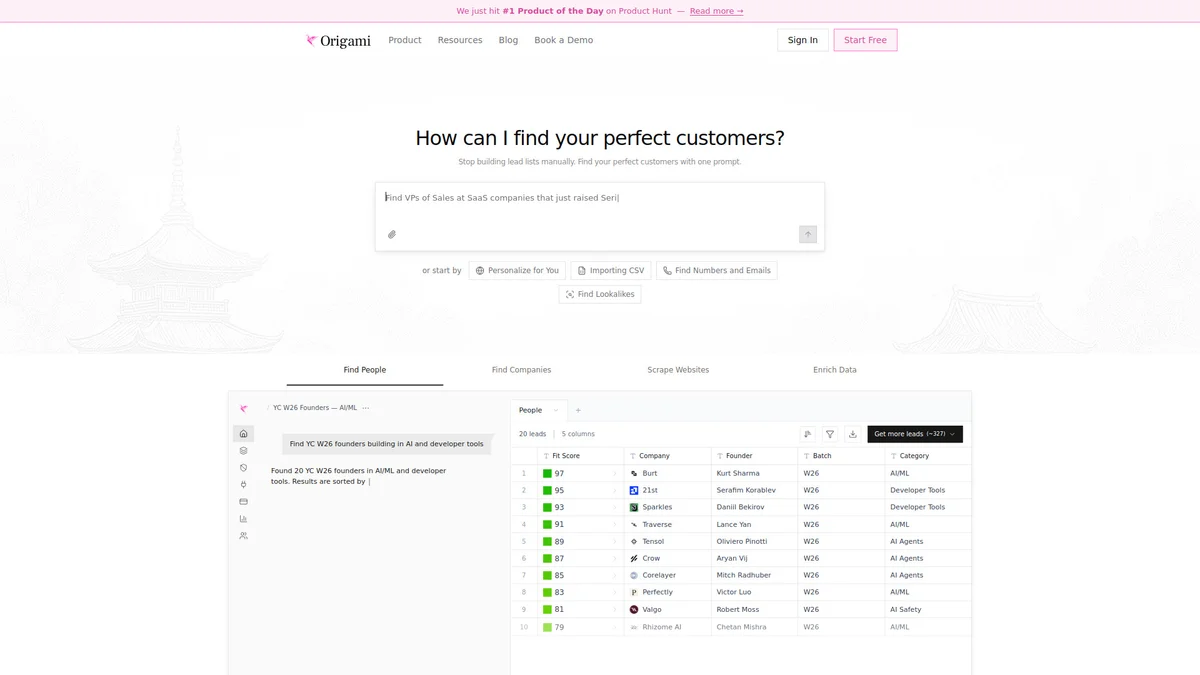This screenshot has width=1200, height=675.
Task: Click the home icon in the preview sidebar
Action: (243, 434)
